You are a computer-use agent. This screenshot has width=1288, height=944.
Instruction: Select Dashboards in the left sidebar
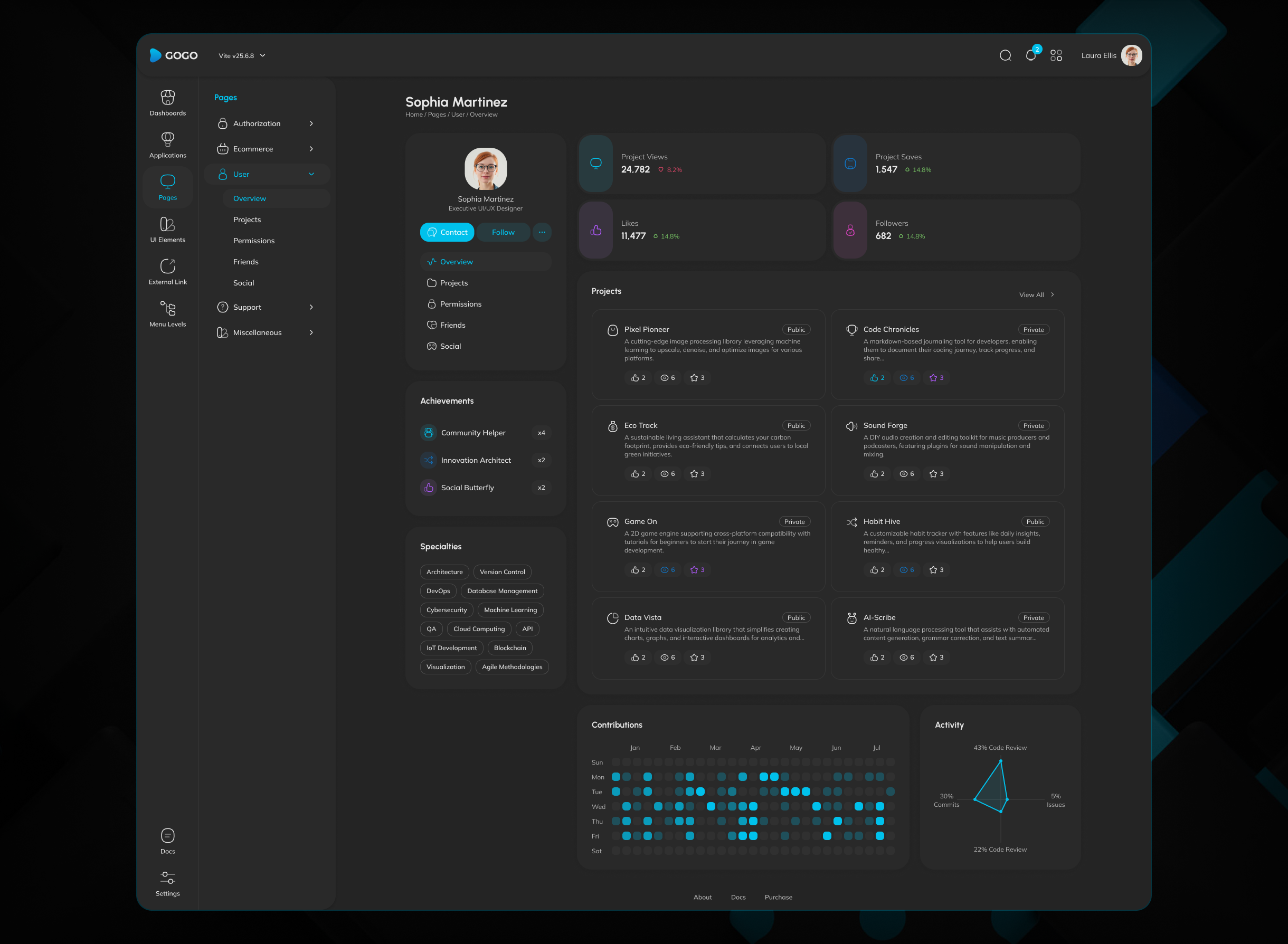pyautogui.click(x=167, y=103)
